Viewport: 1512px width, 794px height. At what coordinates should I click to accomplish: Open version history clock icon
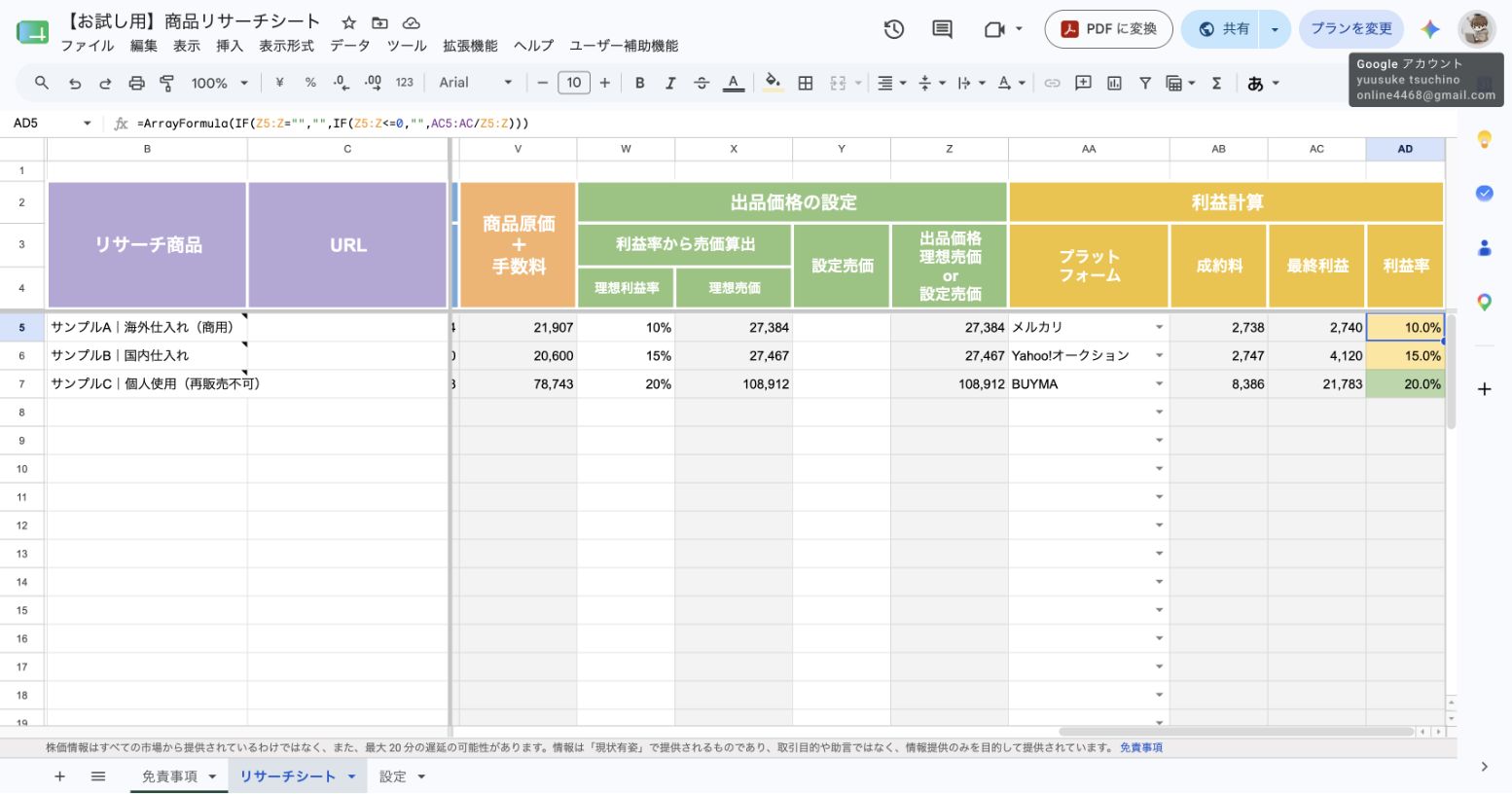894,29
